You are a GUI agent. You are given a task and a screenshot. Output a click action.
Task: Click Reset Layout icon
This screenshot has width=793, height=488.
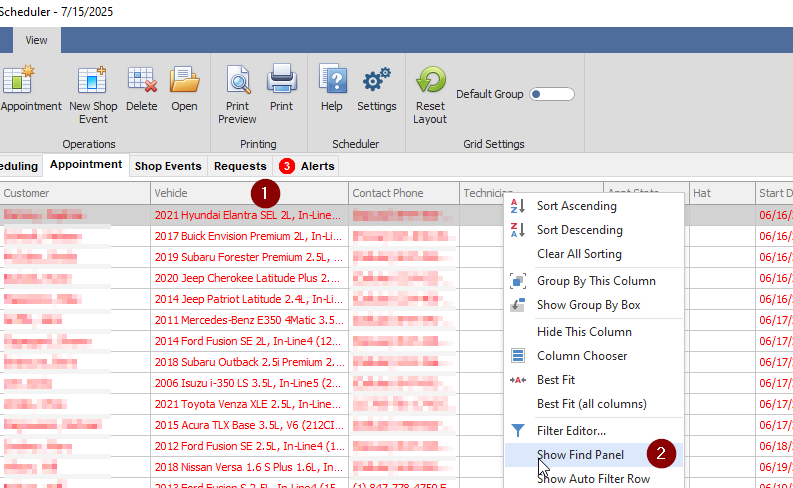click(x=430, y=80)
